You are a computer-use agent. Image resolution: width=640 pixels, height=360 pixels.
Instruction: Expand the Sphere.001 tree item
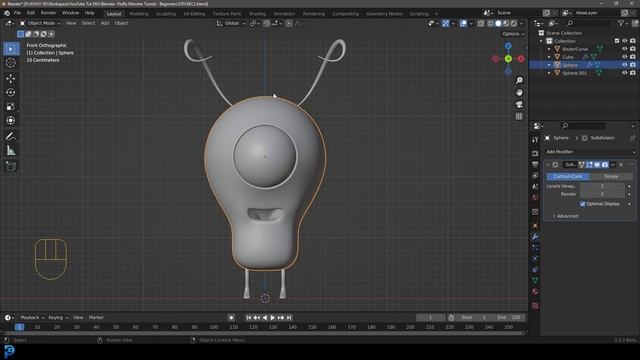tap(549, 73)
